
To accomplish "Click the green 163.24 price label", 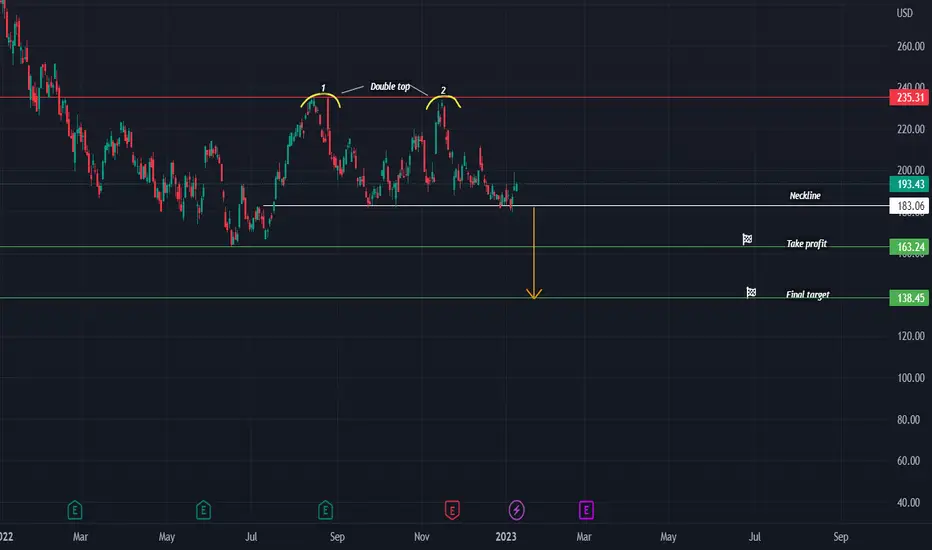I will pos(910,247).
